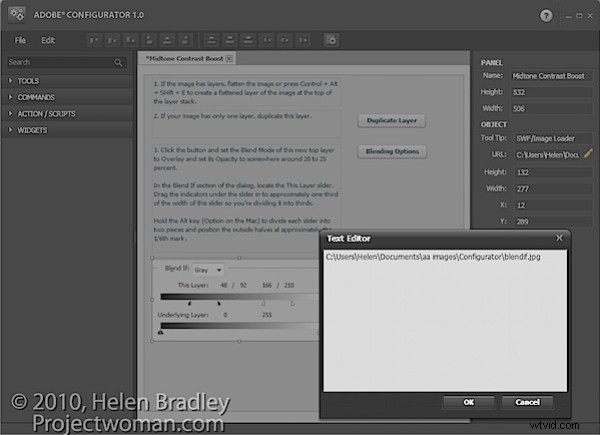
Task: Close the Midtone Contrast Boost tab
Action: 229,59
